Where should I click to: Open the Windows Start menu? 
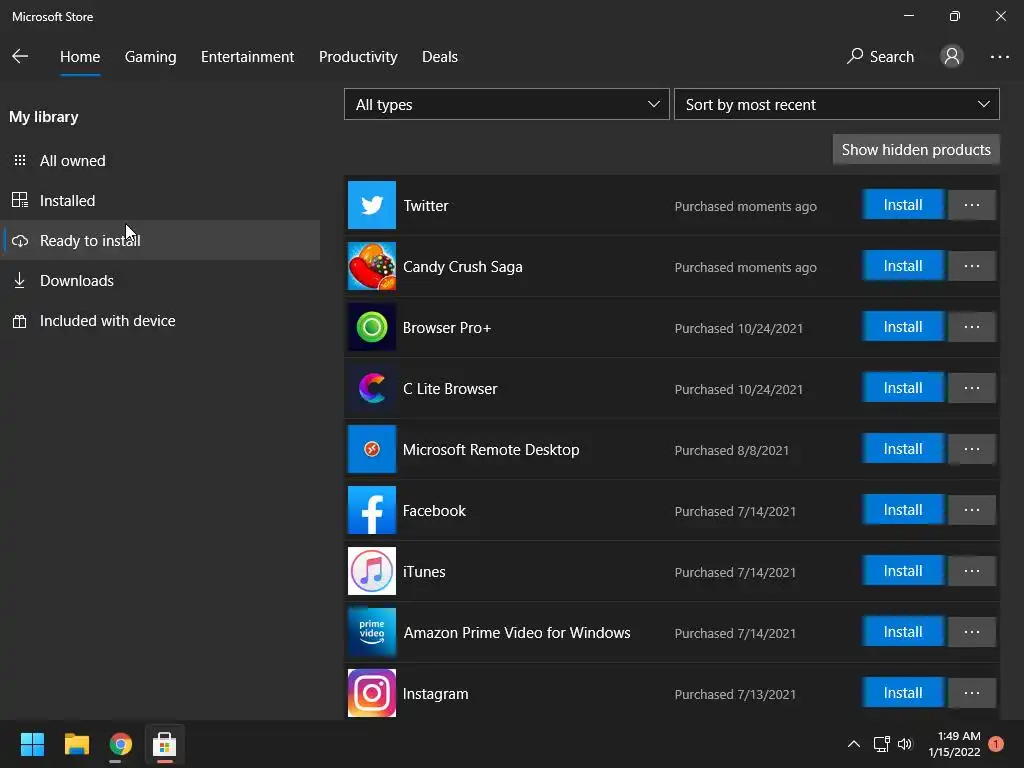[x=32, y=744]
